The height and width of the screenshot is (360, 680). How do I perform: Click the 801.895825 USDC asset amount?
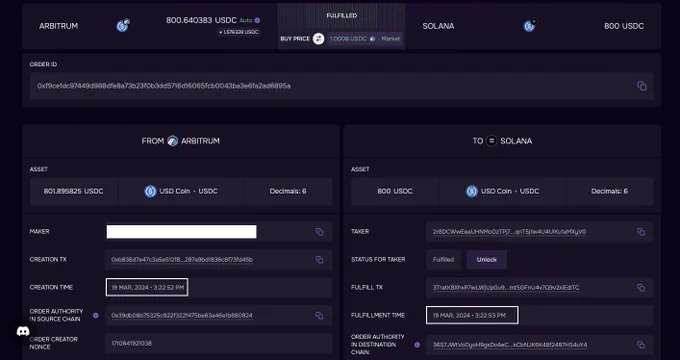click(x=73, y=191)
